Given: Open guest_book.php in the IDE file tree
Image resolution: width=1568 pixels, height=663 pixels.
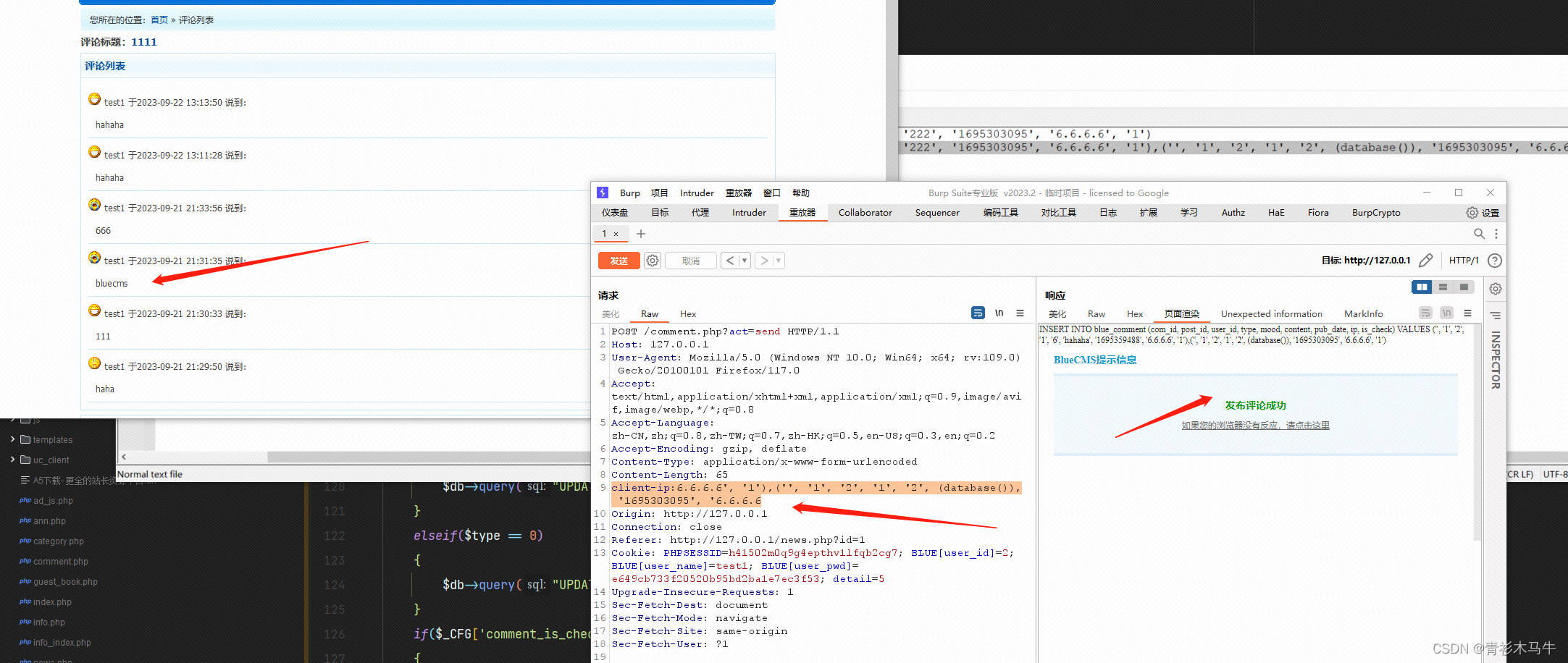Looking at the screenshot, I should pyautogui.click(x=65, y=582).
